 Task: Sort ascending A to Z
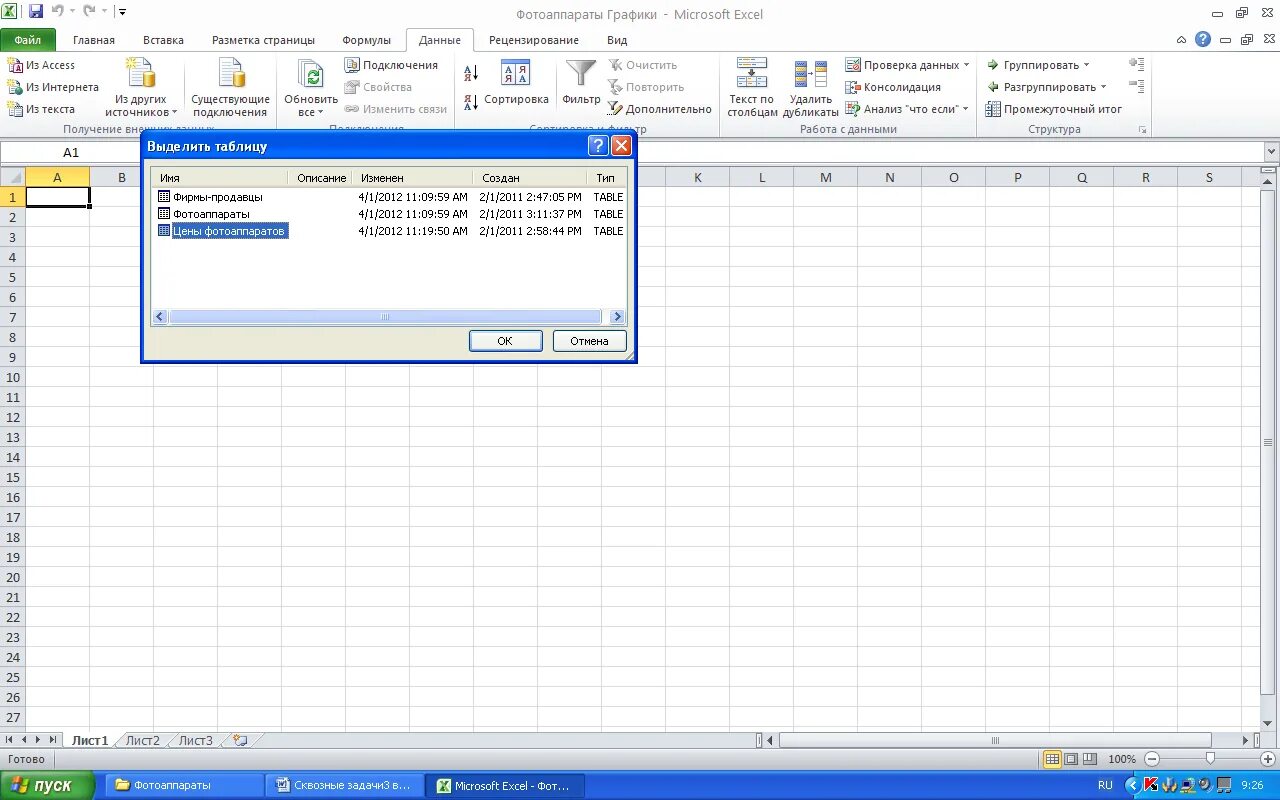click(471, 72)
